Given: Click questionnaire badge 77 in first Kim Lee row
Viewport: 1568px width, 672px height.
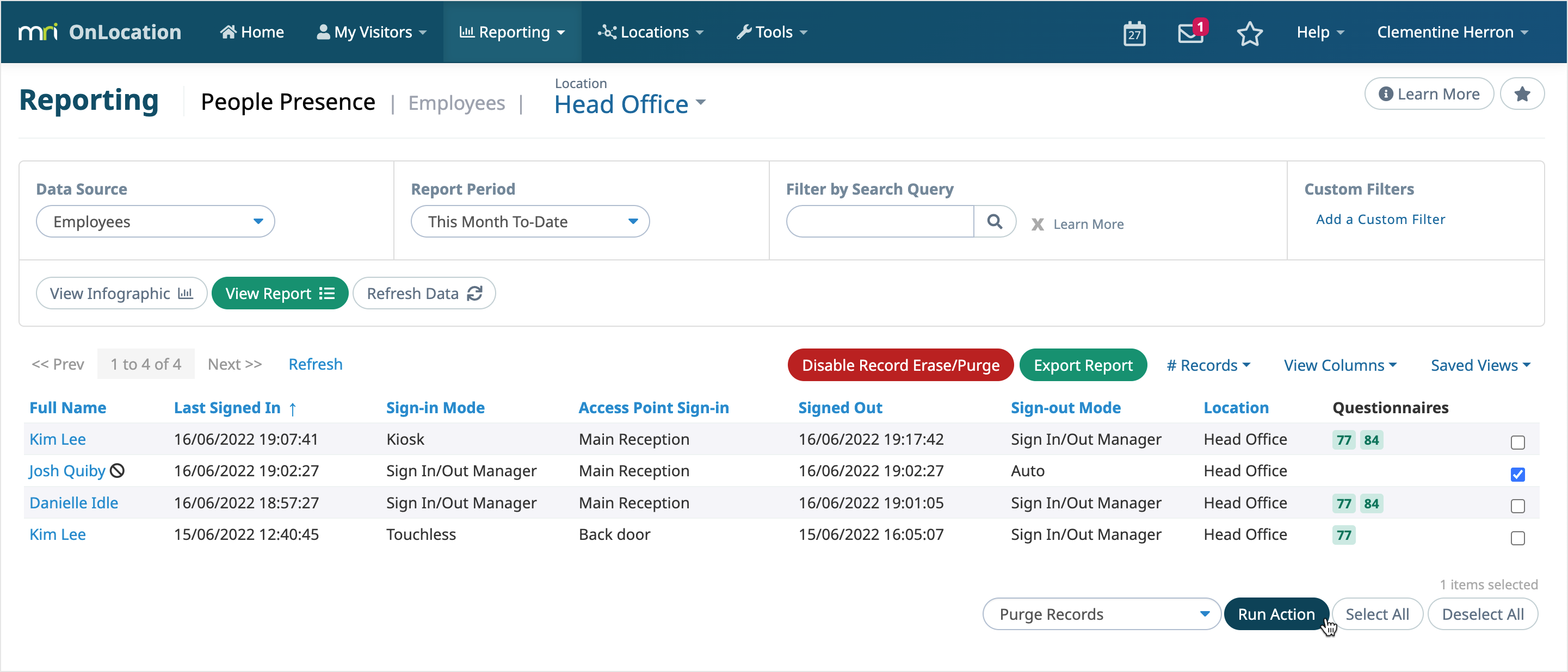Looking at the screenshot, I should (x=1343, y=440).
